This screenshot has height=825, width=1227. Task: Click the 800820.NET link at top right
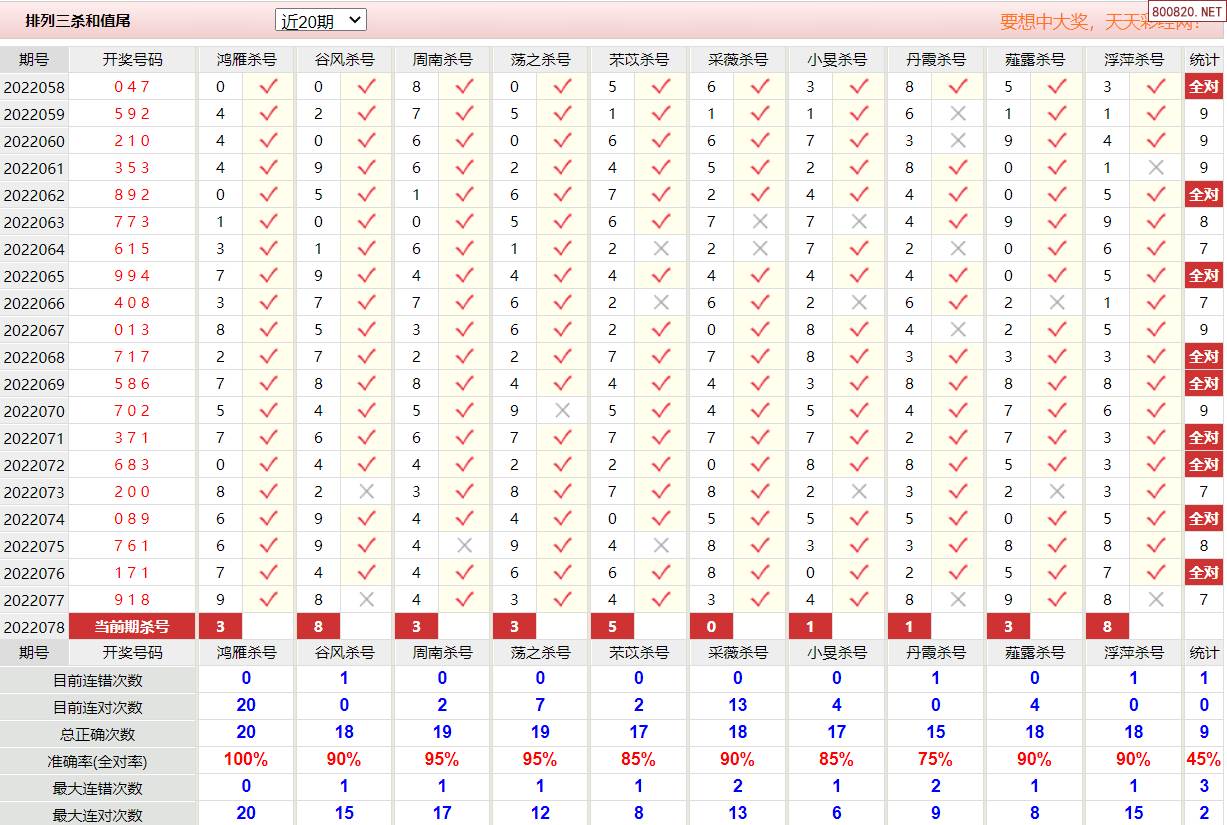[x=1186, y=12]
